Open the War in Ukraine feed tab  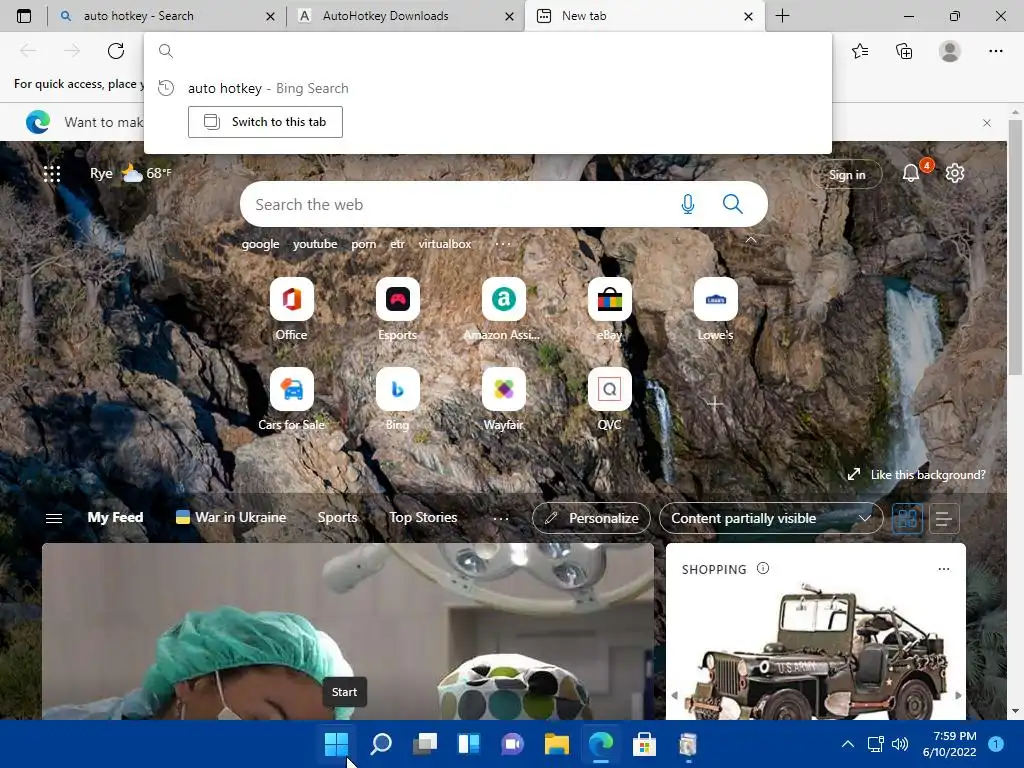[231, 517]
